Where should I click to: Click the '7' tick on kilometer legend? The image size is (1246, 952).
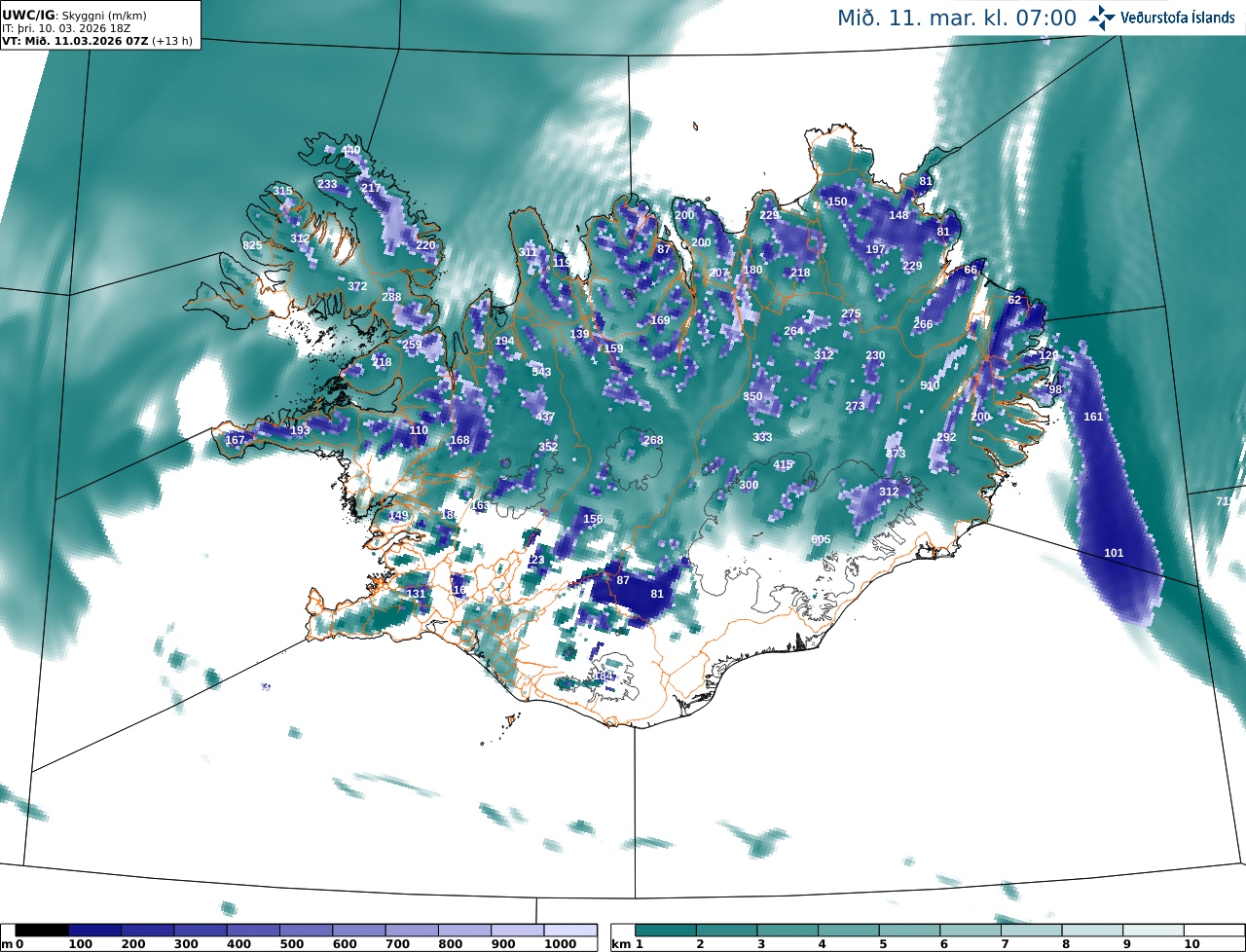pyautogui.click(x=1003, y=945)
